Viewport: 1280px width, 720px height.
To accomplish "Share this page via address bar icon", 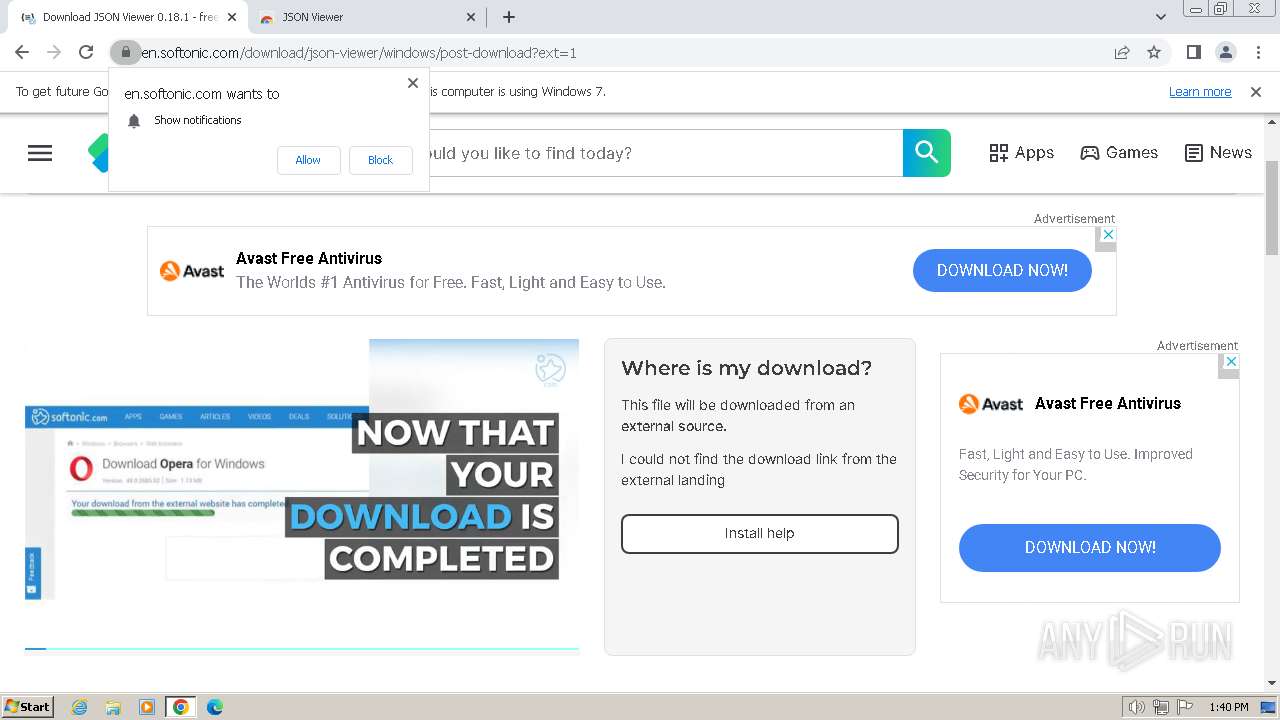I will (x=1122, y=52).
